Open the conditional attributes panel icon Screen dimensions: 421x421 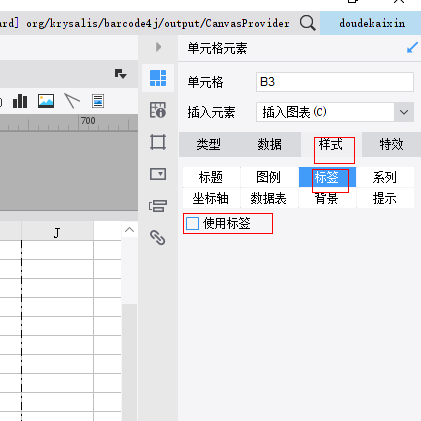coord(158,206)
